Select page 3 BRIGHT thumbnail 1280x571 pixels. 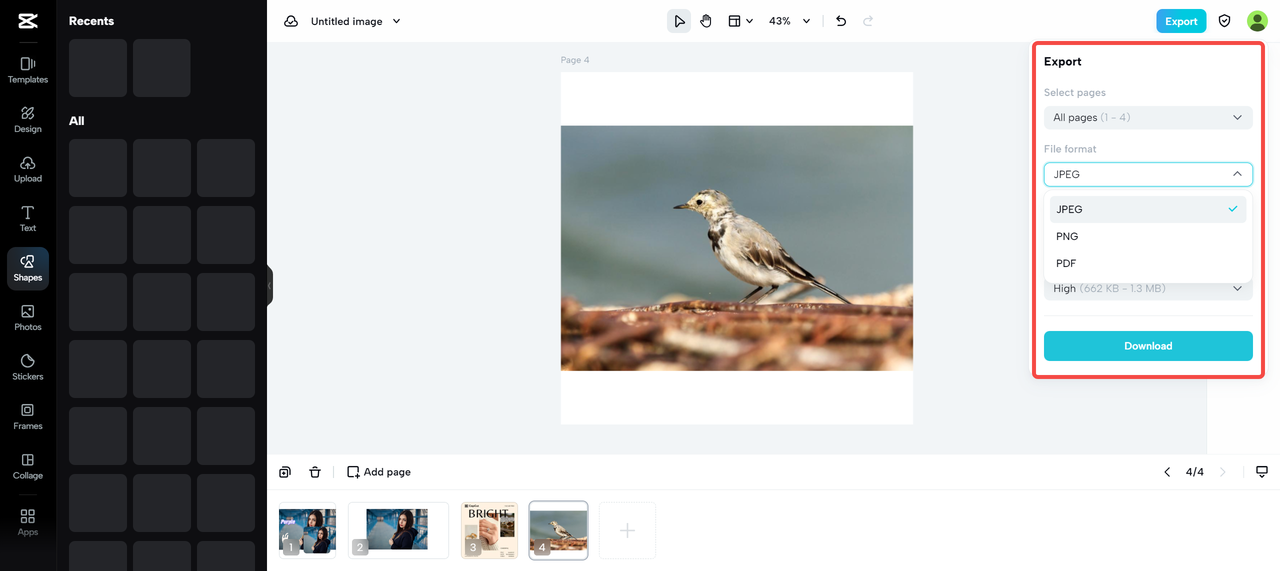(x=489, y=530)
